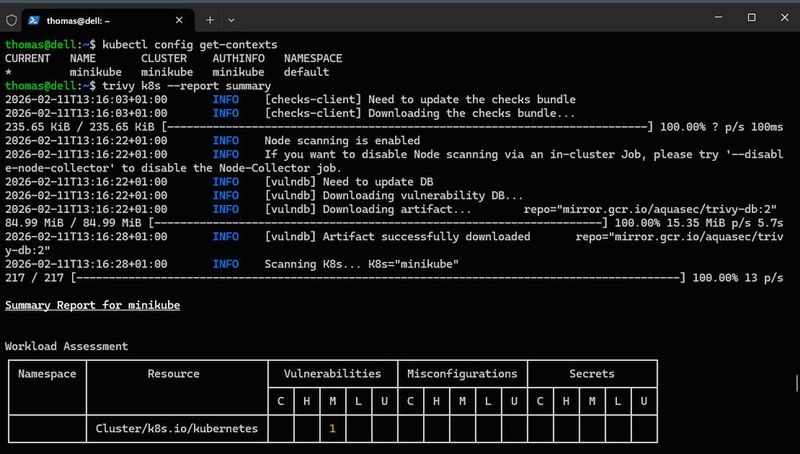This screenshot has width=800, height=454.
Task: Click the 'Scanning K8s... K8s="minikube"' log line
Action: (x=361, y=264)
